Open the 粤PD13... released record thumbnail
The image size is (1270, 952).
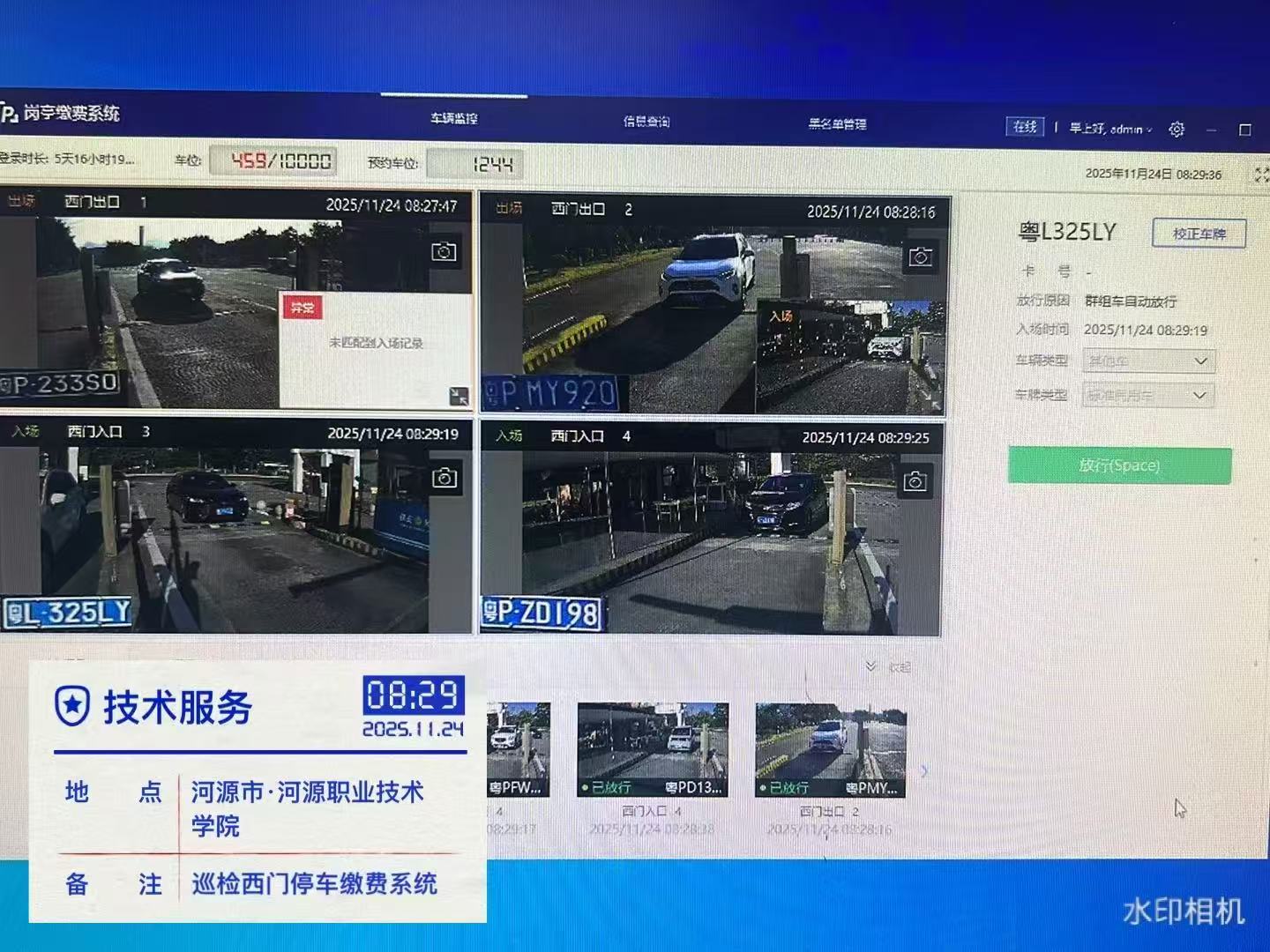[x=653, y=749]
